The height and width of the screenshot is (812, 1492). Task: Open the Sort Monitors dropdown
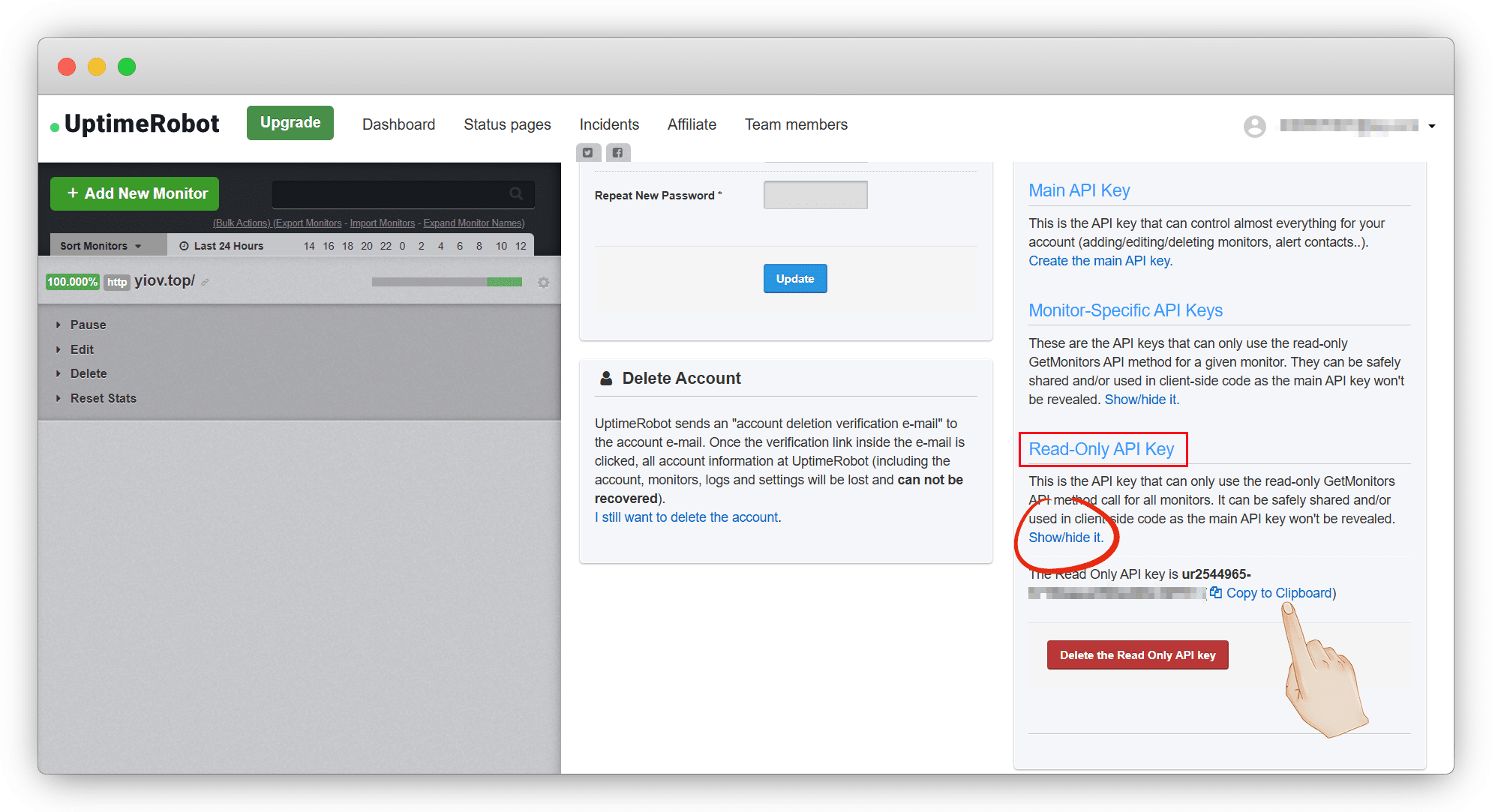click(x=101, y=246)
